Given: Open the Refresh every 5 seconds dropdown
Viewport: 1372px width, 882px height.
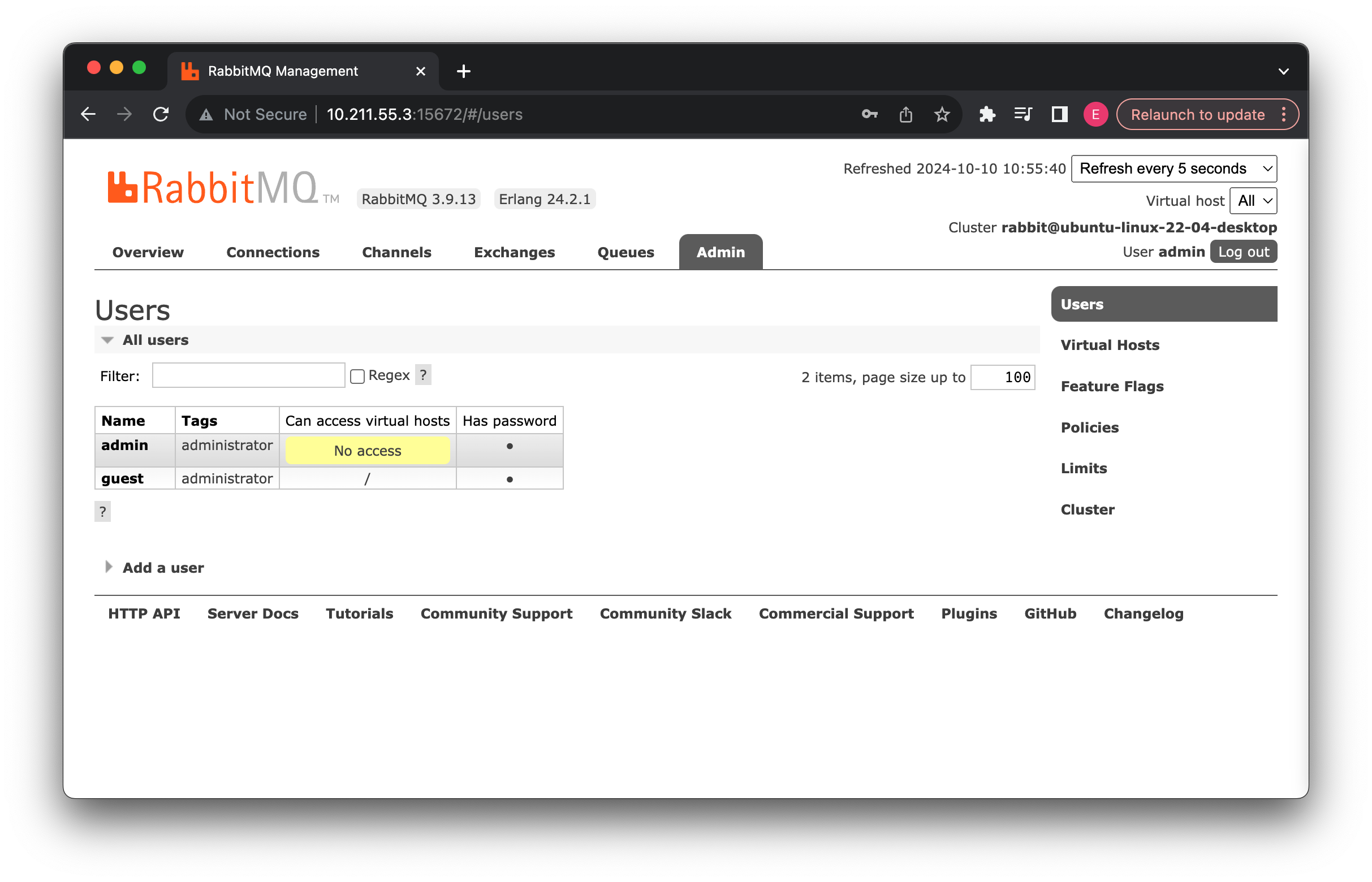Looking at the screenshot, I should pos(1173,168).
